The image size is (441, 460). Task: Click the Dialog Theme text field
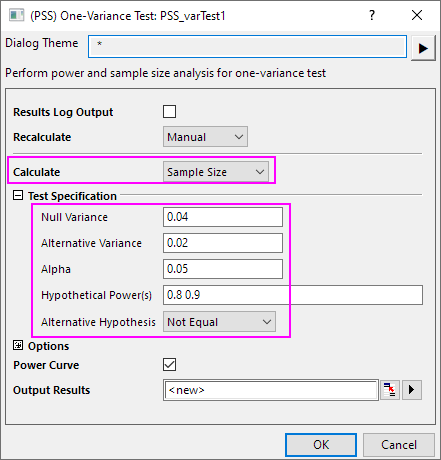[x=247, y=47]
